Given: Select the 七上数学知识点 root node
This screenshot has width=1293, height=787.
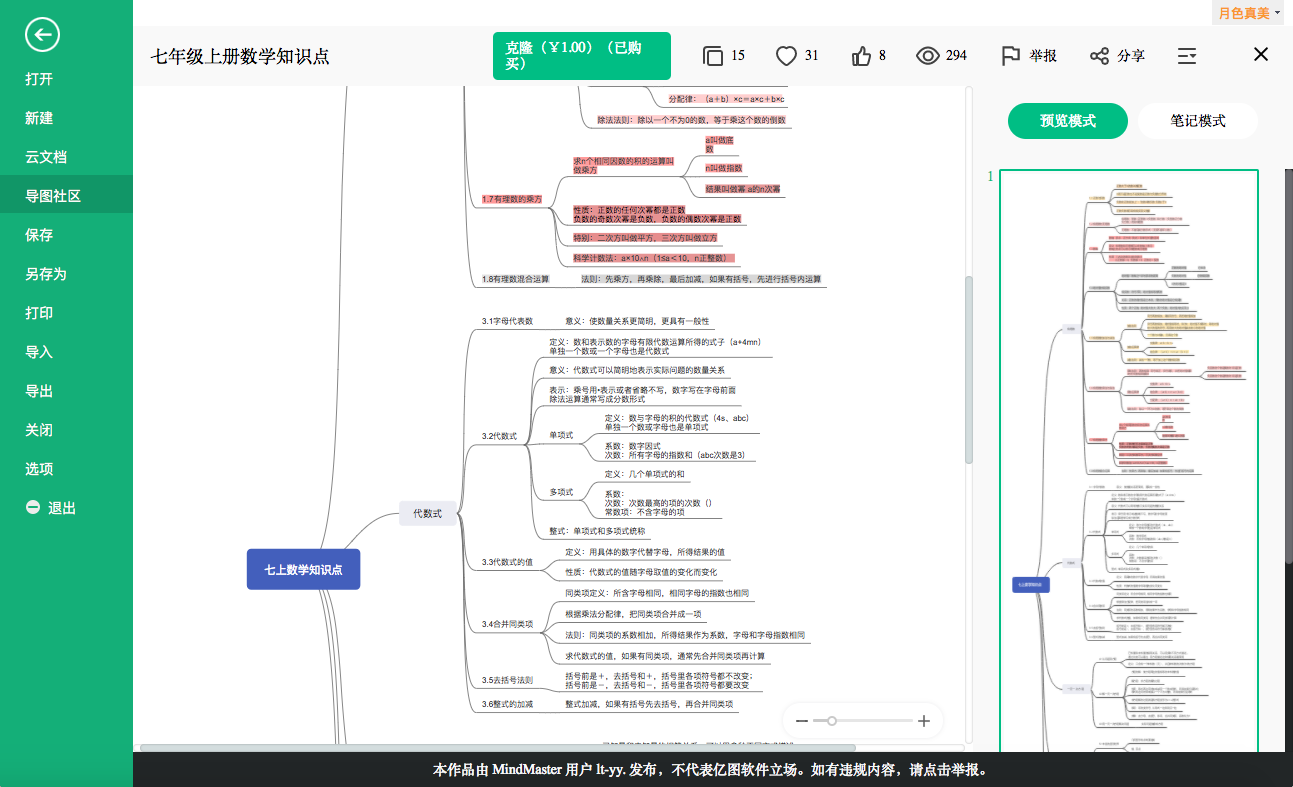Looking at the screenshot, I should click(x=303, y=569).
